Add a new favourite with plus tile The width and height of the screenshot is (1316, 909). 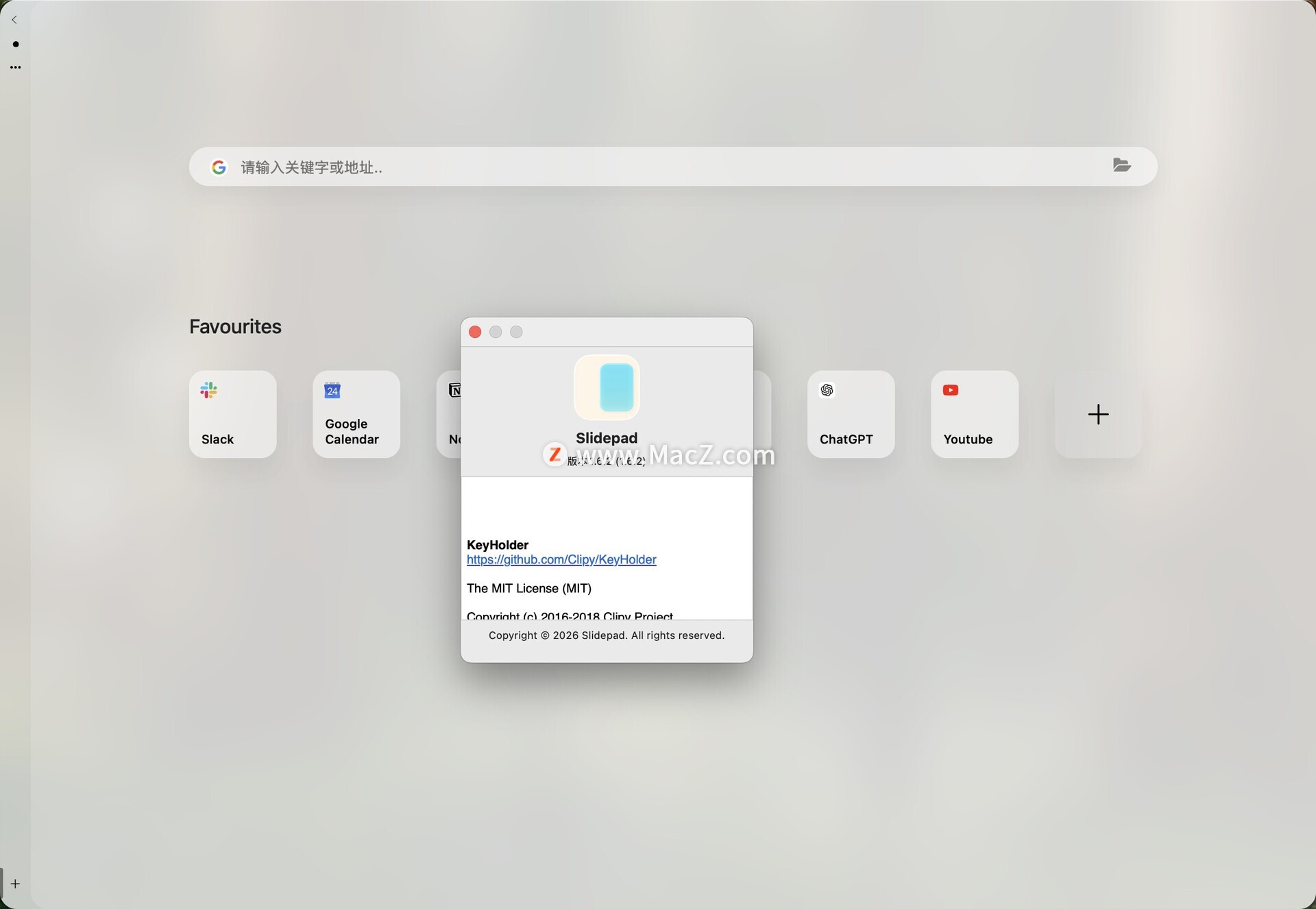click(1098, 414)
